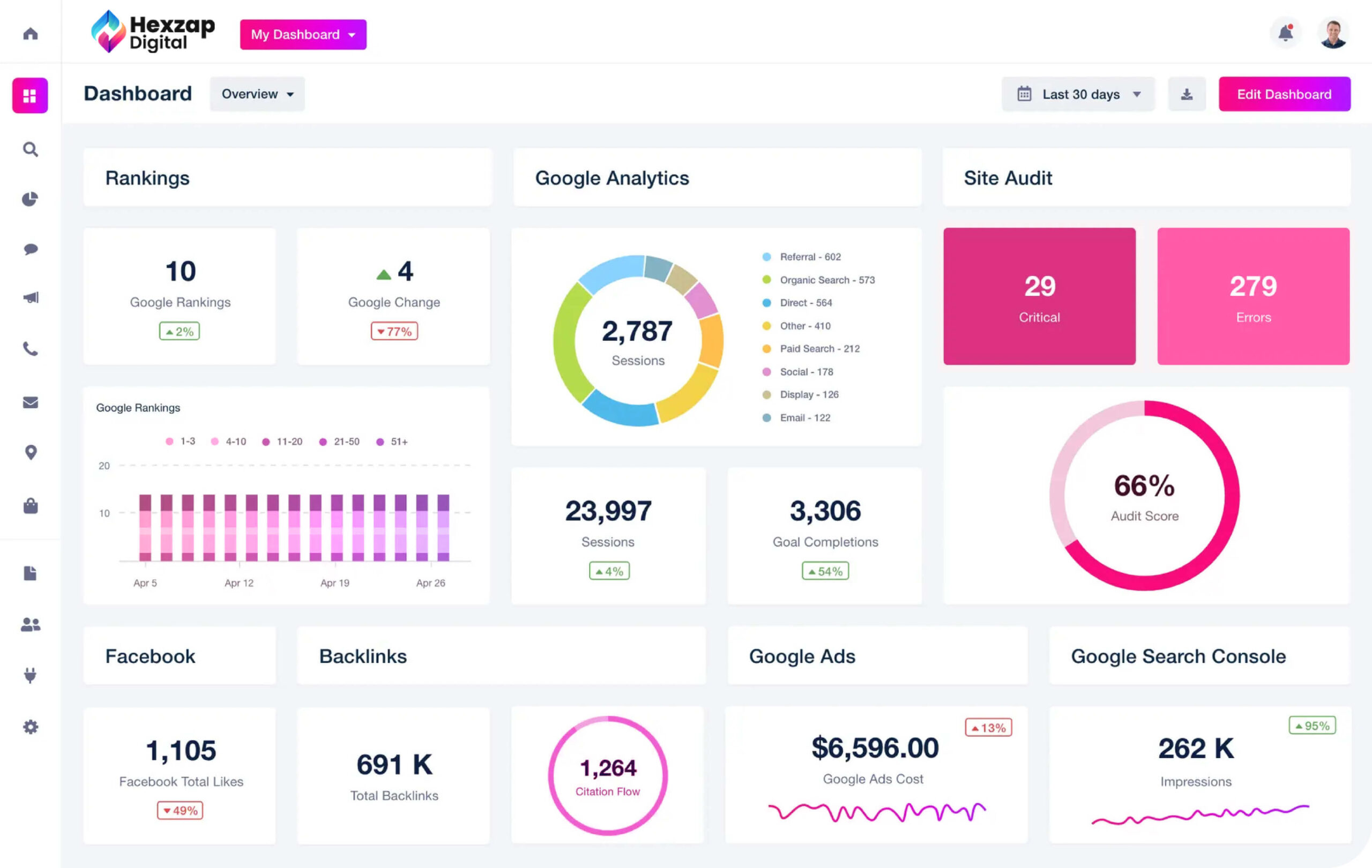Click the phone call tracking icon
The width and height of the screenshot is (1372, 868).
[x=30, y=349]
